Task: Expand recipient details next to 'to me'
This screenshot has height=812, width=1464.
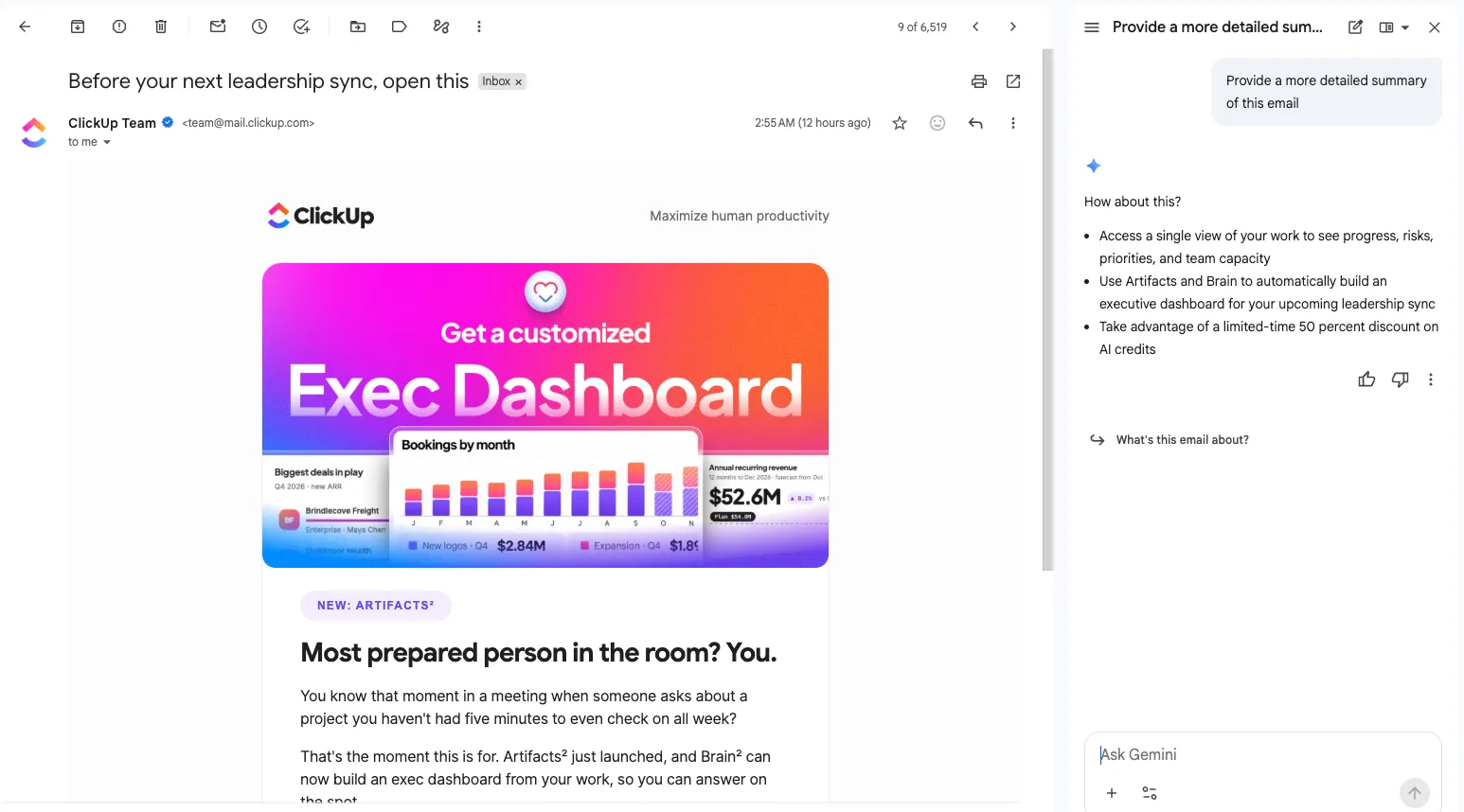Action: pyautogui.click(x=107, y=142)
